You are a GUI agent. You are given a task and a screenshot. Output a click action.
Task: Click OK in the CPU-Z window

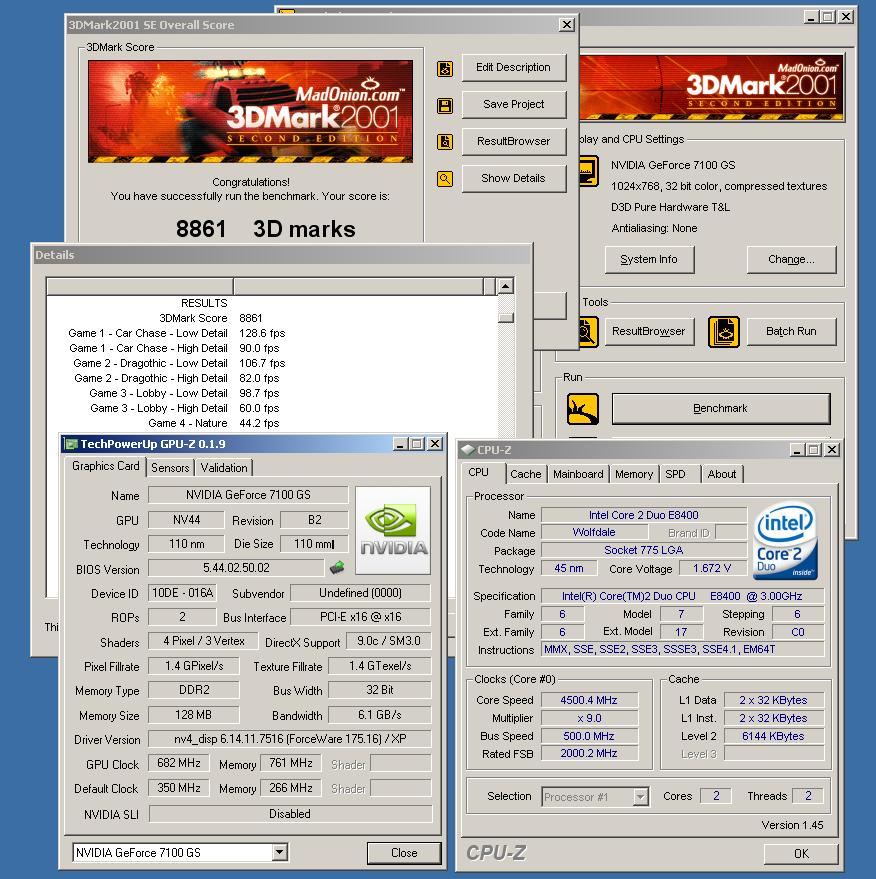pos(801,854)
